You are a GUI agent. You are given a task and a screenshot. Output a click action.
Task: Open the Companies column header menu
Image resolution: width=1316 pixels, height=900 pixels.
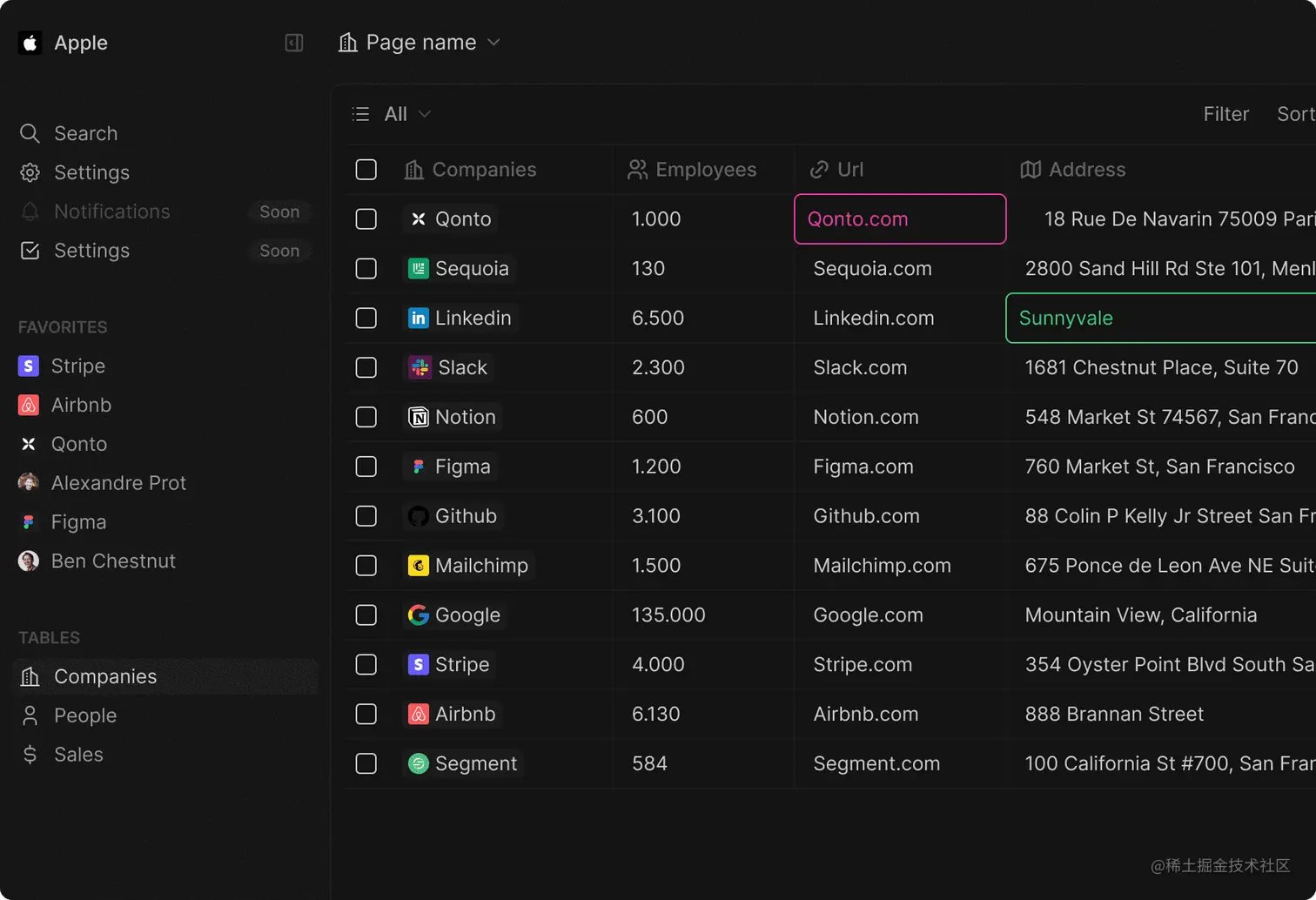[471, 170]
